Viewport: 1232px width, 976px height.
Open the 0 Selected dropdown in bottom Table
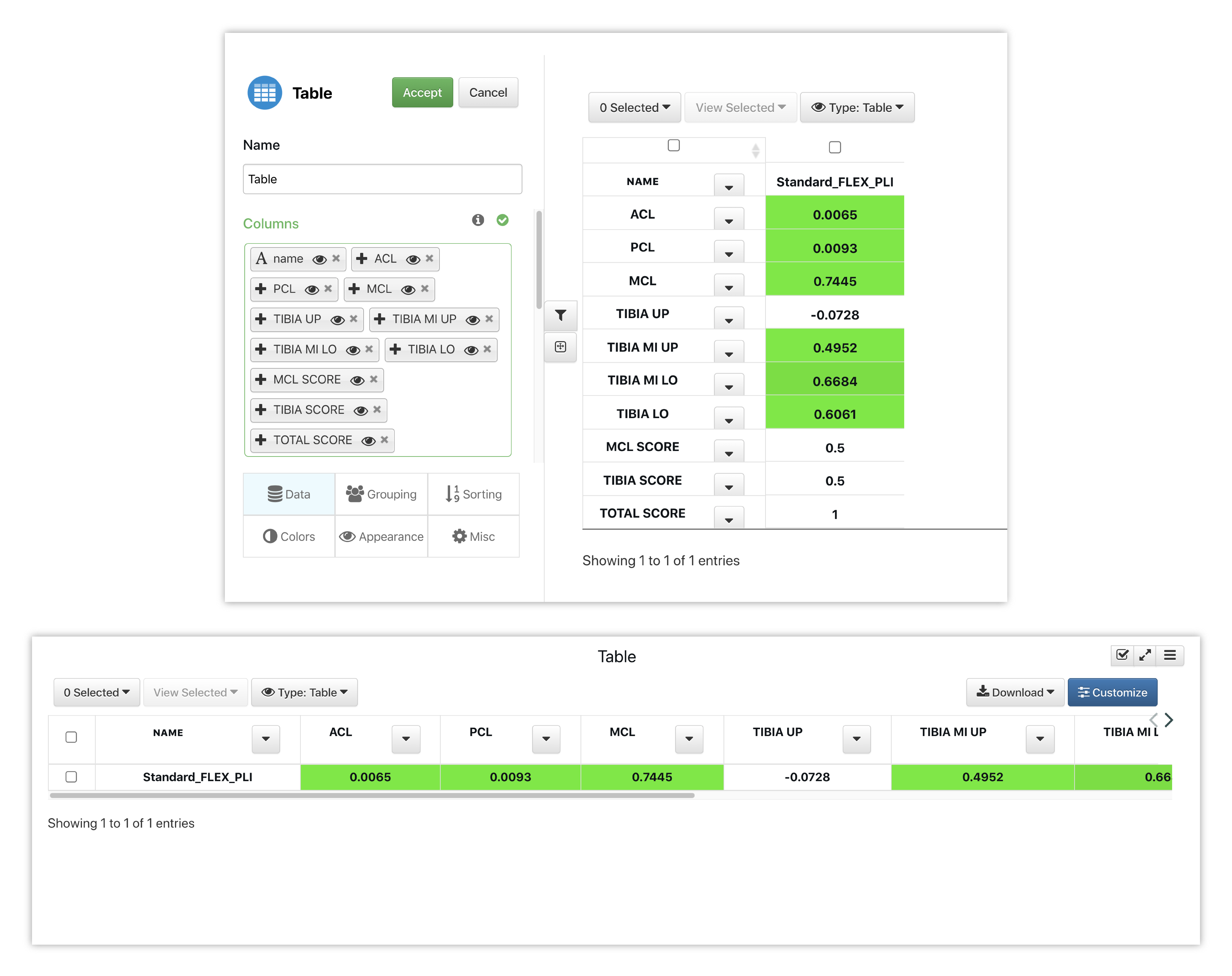pyautogui.click(x=97, y=692)
